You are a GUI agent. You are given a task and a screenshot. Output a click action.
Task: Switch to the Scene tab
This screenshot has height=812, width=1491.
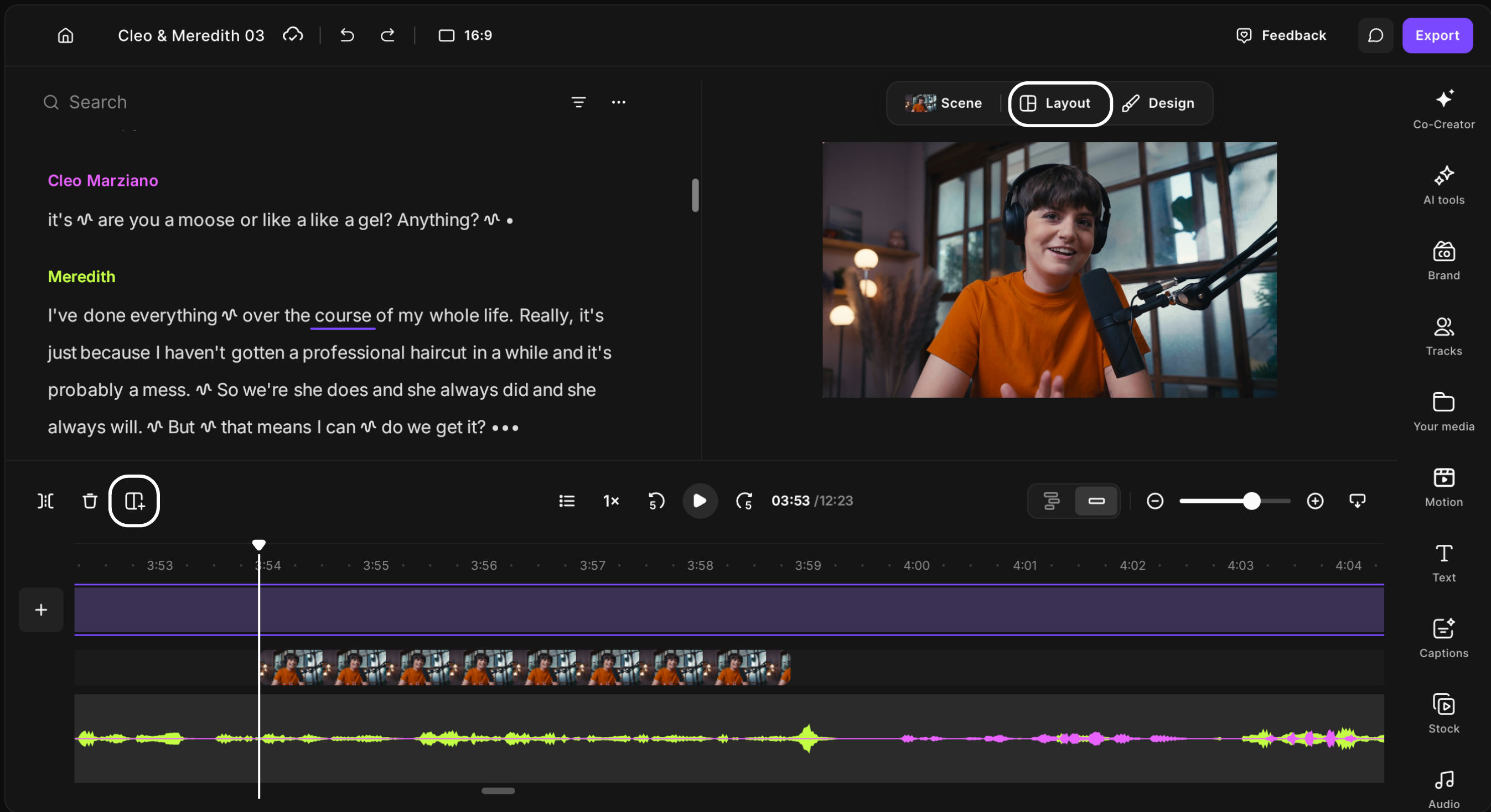944,103
